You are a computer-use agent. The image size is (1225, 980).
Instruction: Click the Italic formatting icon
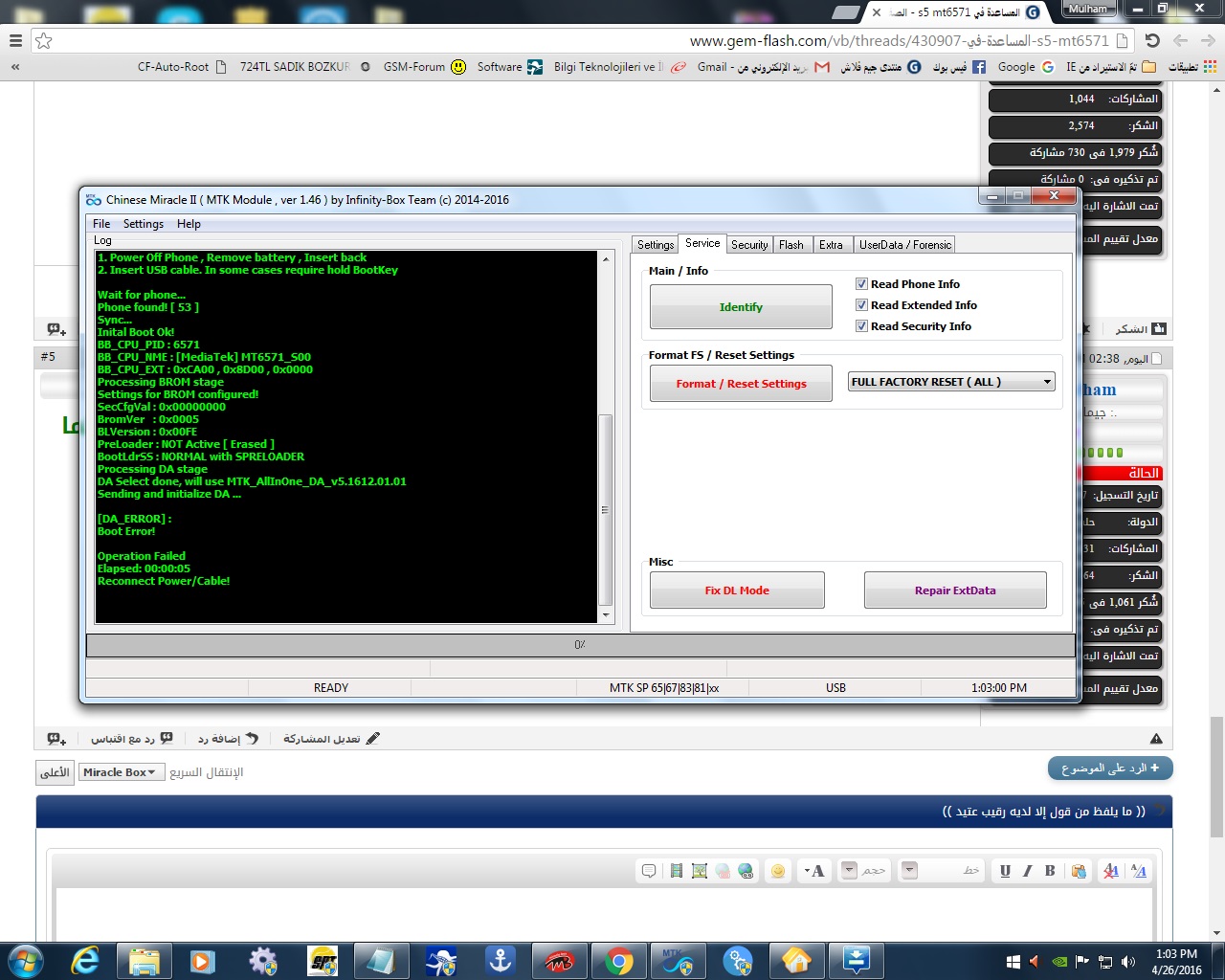1028,871
